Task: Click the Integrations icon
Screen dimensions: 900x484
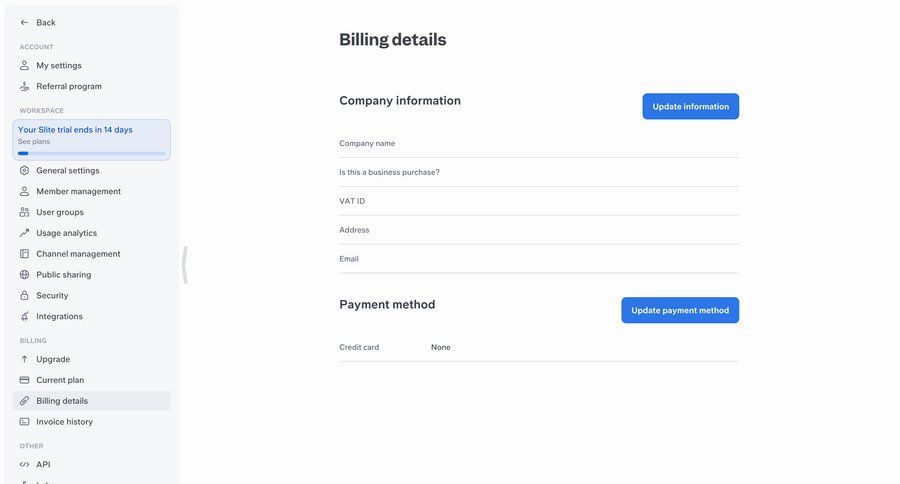Action: coord(25,317)
